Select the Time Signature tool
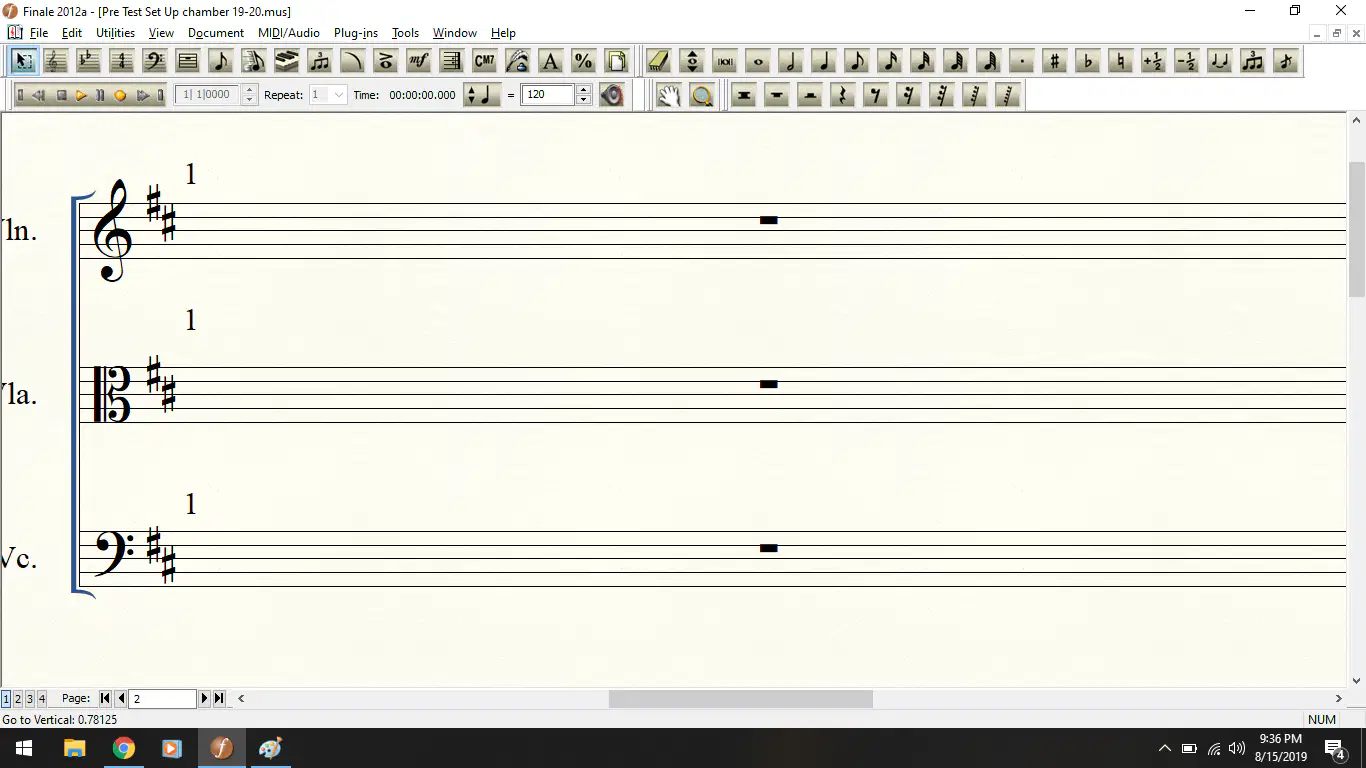This screenshot has height=768, width=1366. click(x=121, y=61)
